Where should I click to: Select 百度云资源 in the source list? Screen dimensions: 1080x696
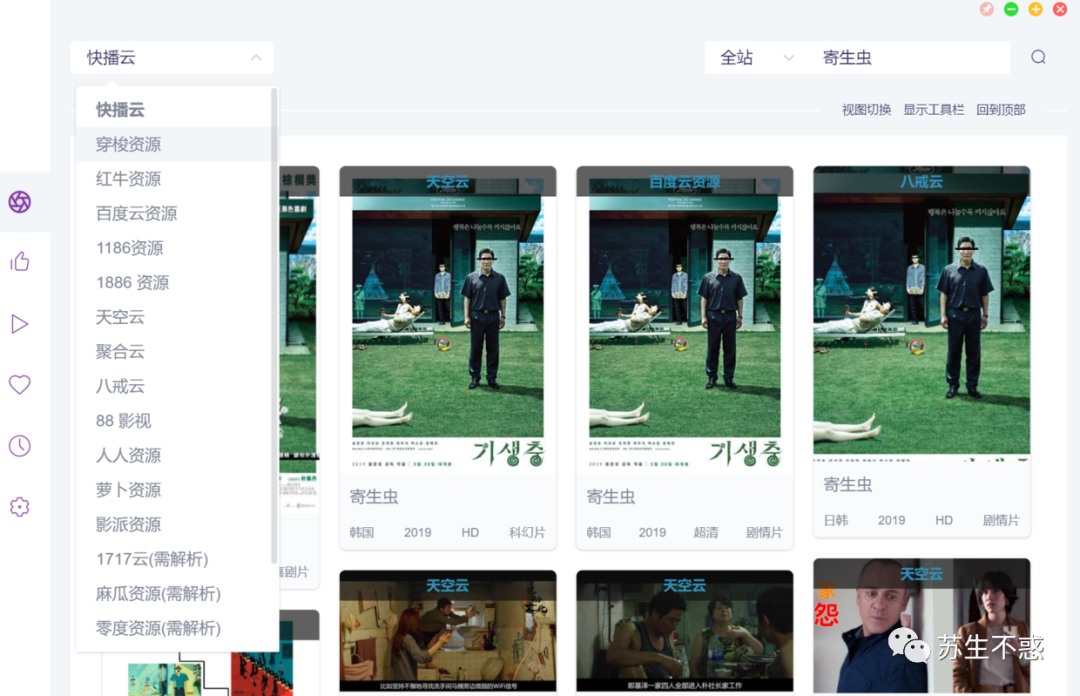click(x=174, y=213)
